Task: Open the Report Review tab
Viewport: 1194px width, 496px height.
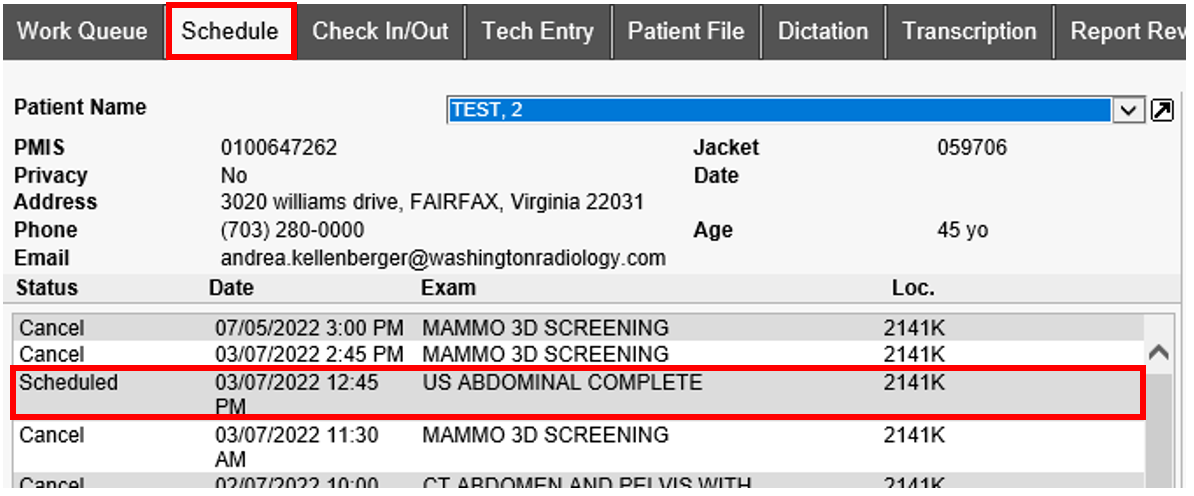Action: point(1130,31)
